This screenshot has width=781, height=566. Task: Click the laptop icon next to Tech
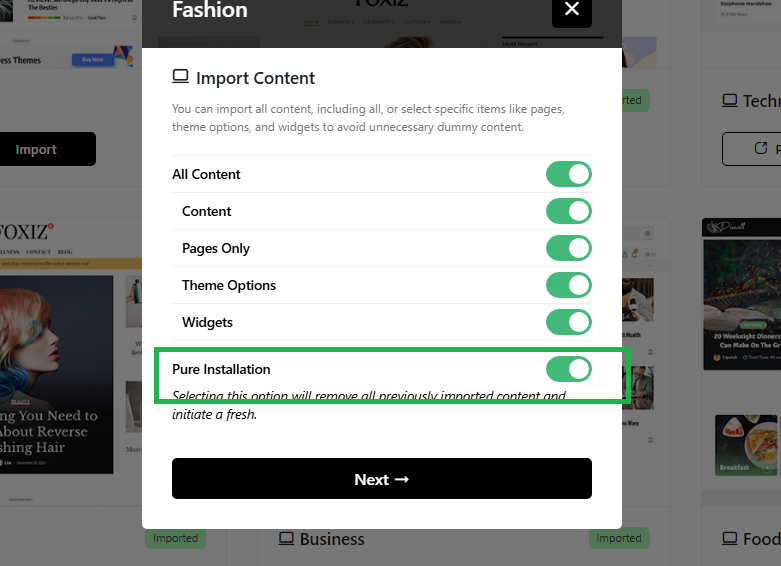tap(730, 101)
